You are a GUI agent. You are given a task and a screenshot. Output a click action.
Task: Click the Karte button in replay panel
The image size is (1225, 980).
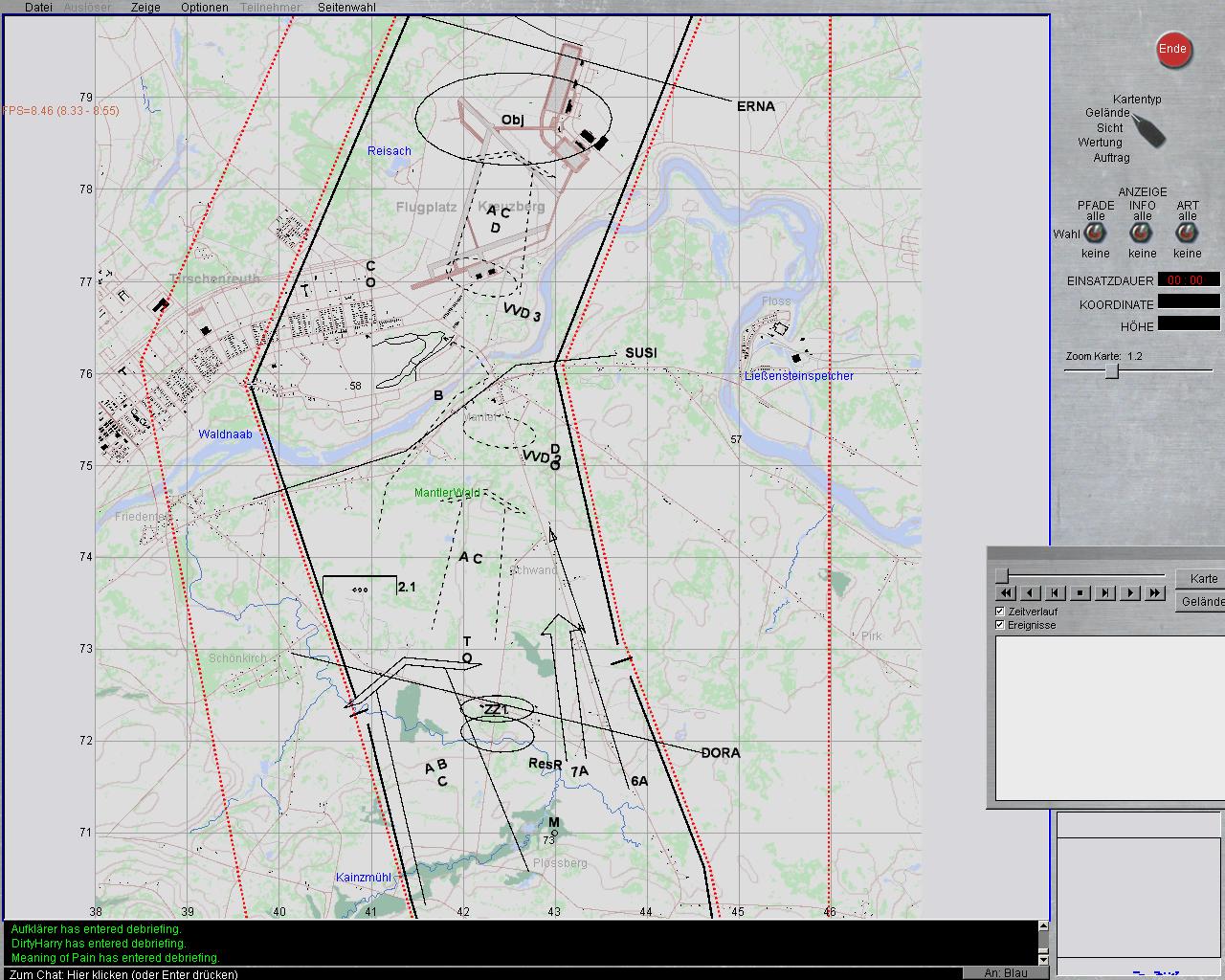pyautogui.click(x=1203, y=579)
